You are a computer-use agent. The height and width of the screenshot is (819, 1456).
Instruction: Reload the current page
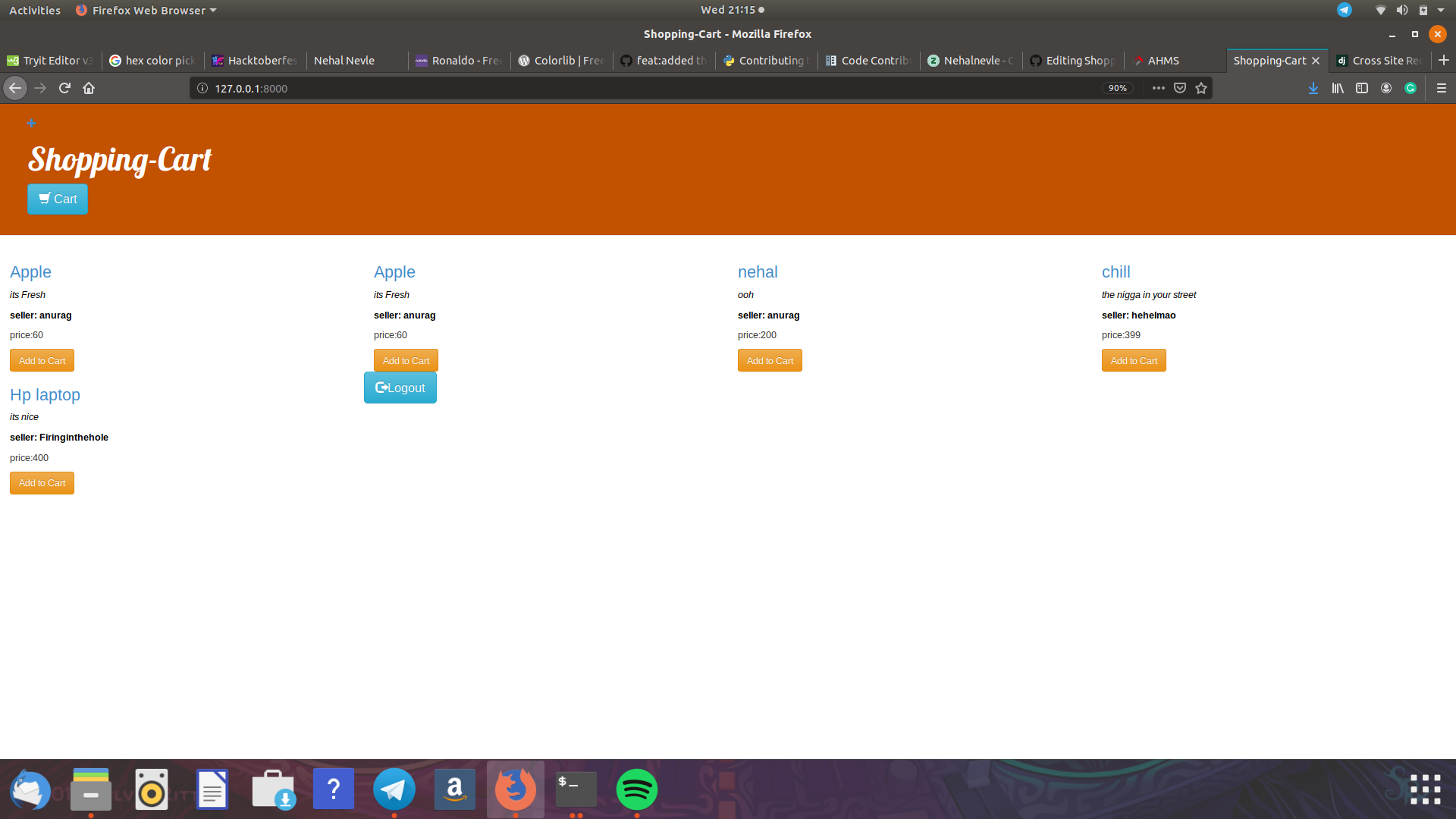[x=64, y=88]
